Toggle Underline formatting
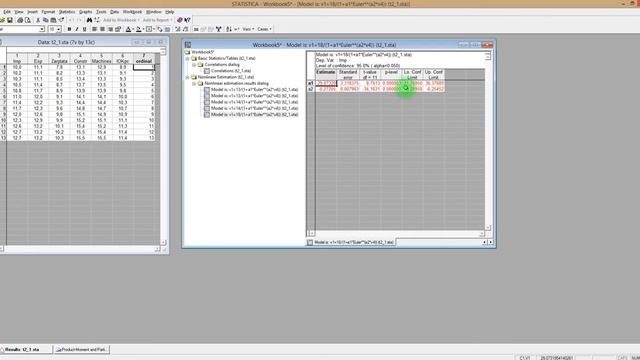This screenshot has width=640, height=360. [x=84, y=29]
